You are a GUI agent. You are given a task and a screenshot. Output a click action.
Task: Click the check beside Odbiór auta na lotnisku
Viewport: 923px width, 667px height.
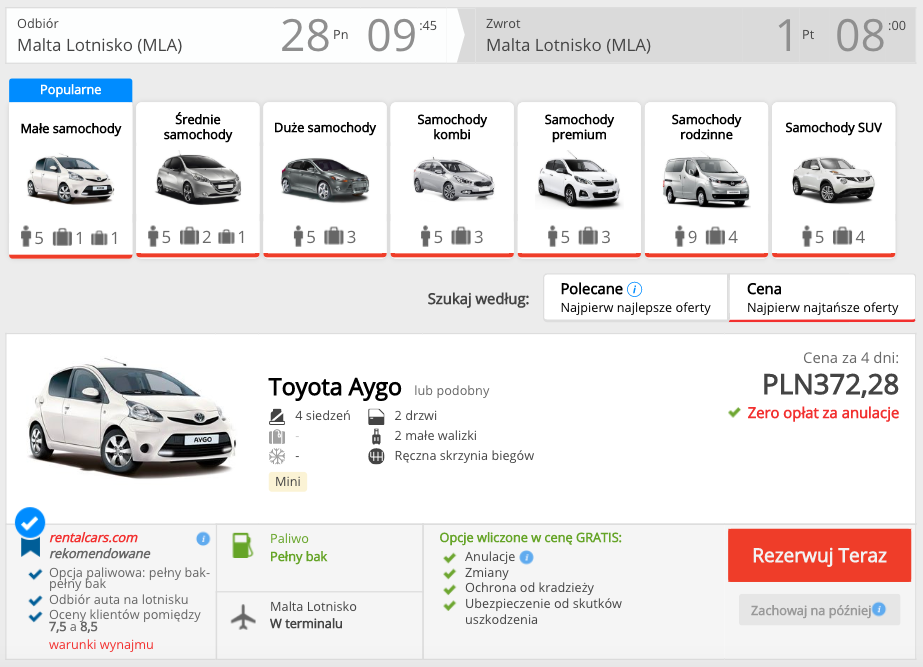click(35, 600)
